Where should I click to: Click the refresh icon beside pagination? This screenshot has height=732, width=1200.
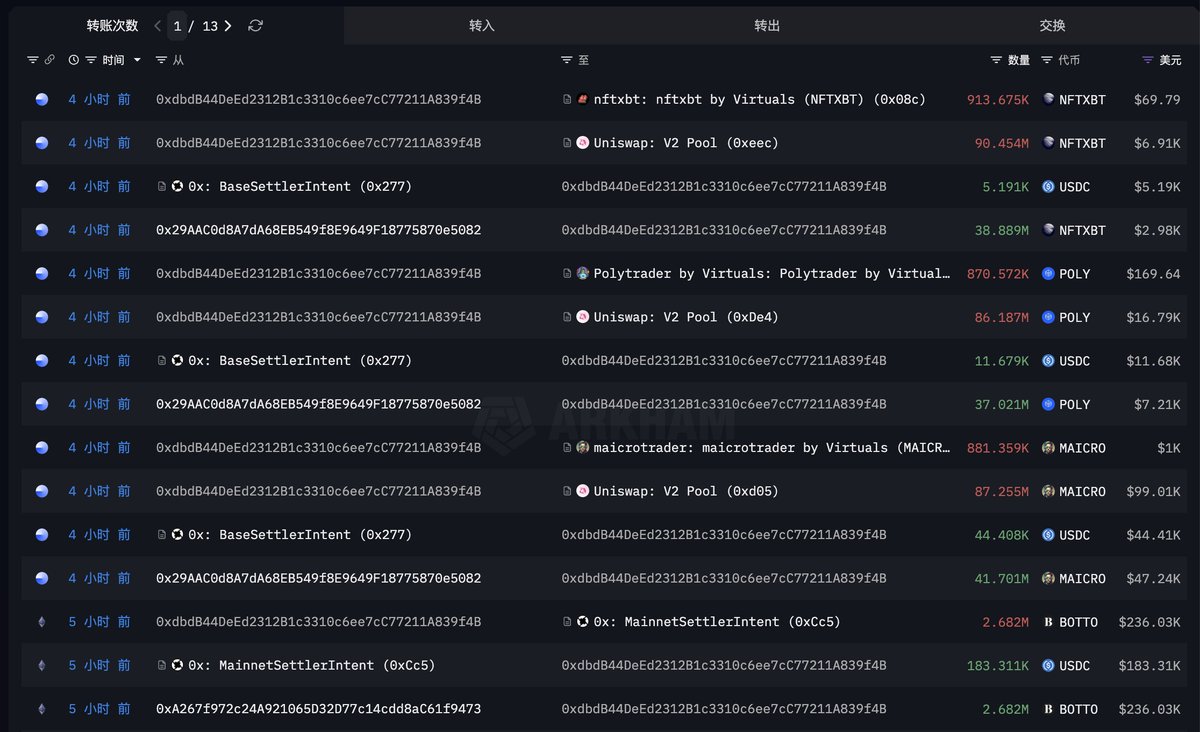(256, 25)
